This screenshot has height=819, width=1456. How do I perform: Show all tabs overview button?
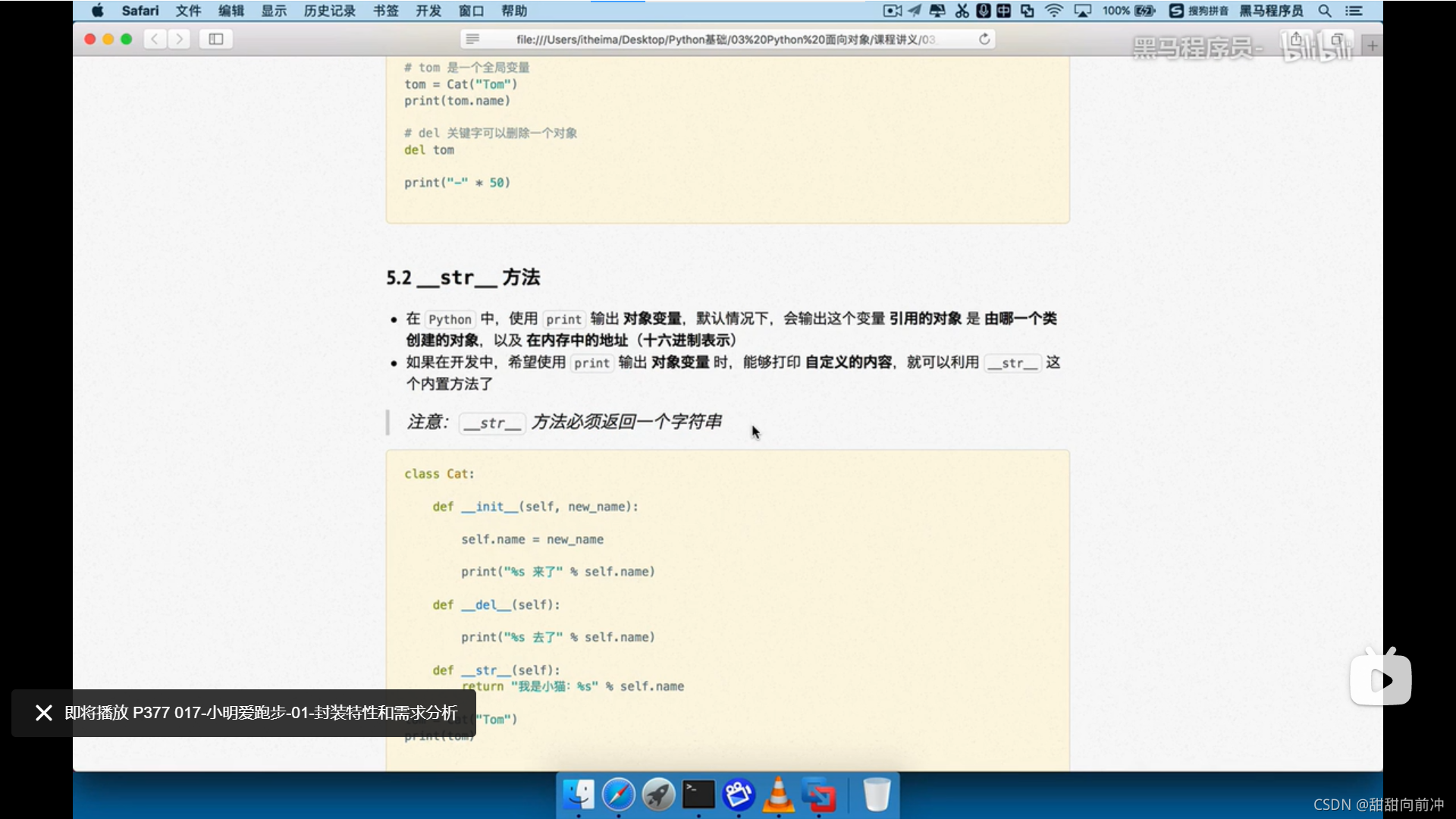tap(1337, 39)
